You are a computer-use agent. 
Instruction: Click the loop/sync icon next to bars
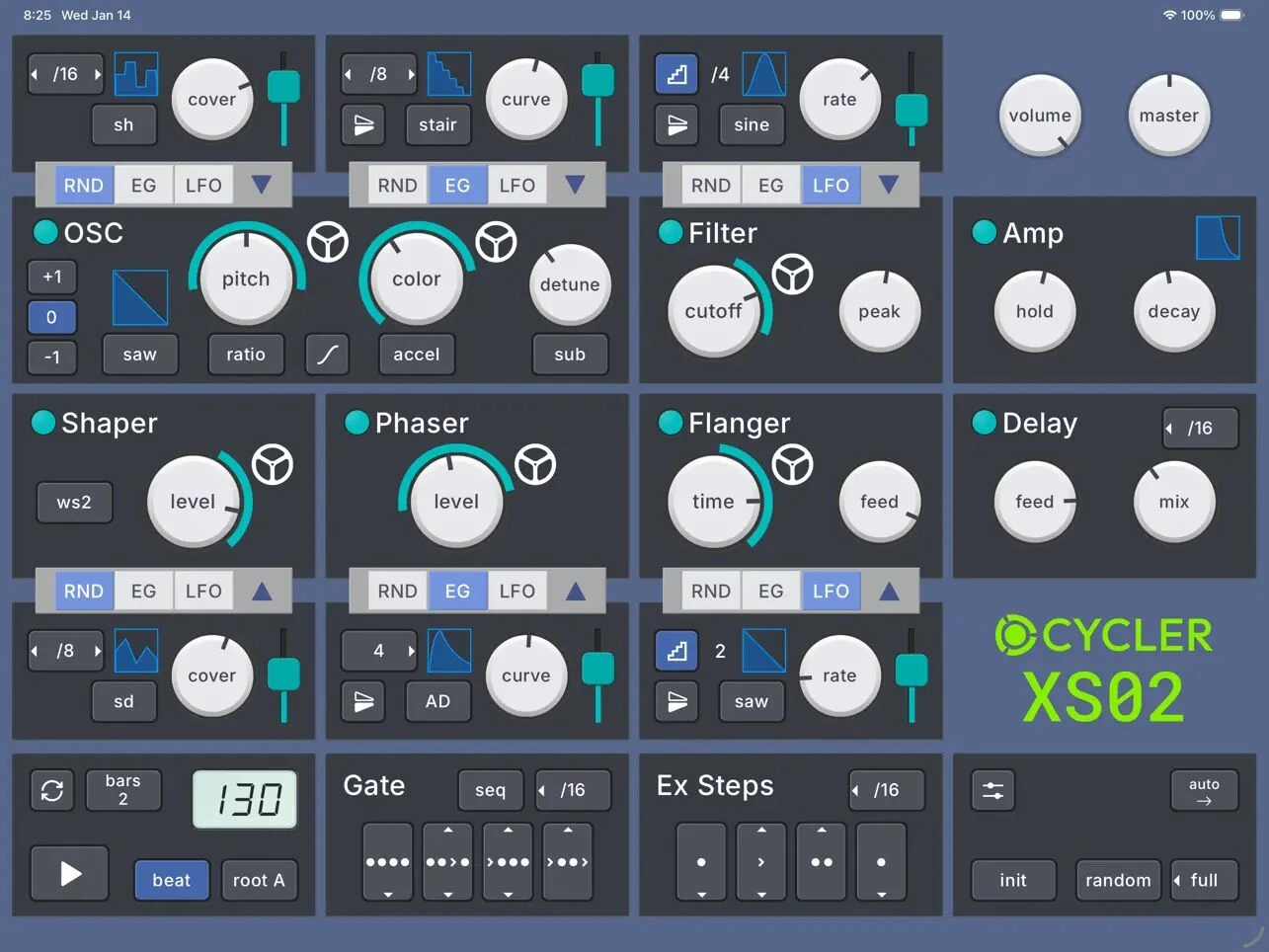click(51, 791)
